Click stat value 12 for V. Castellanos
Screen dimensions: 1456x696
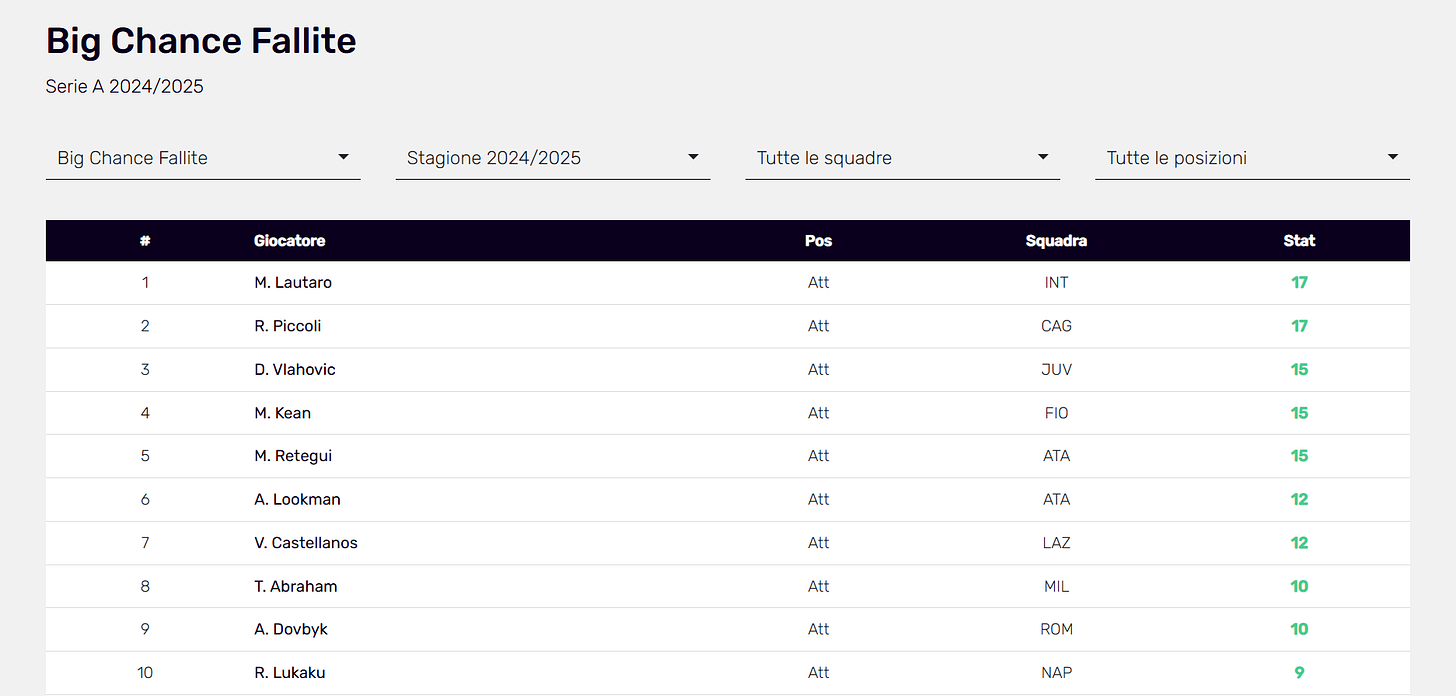point(1299,543)
